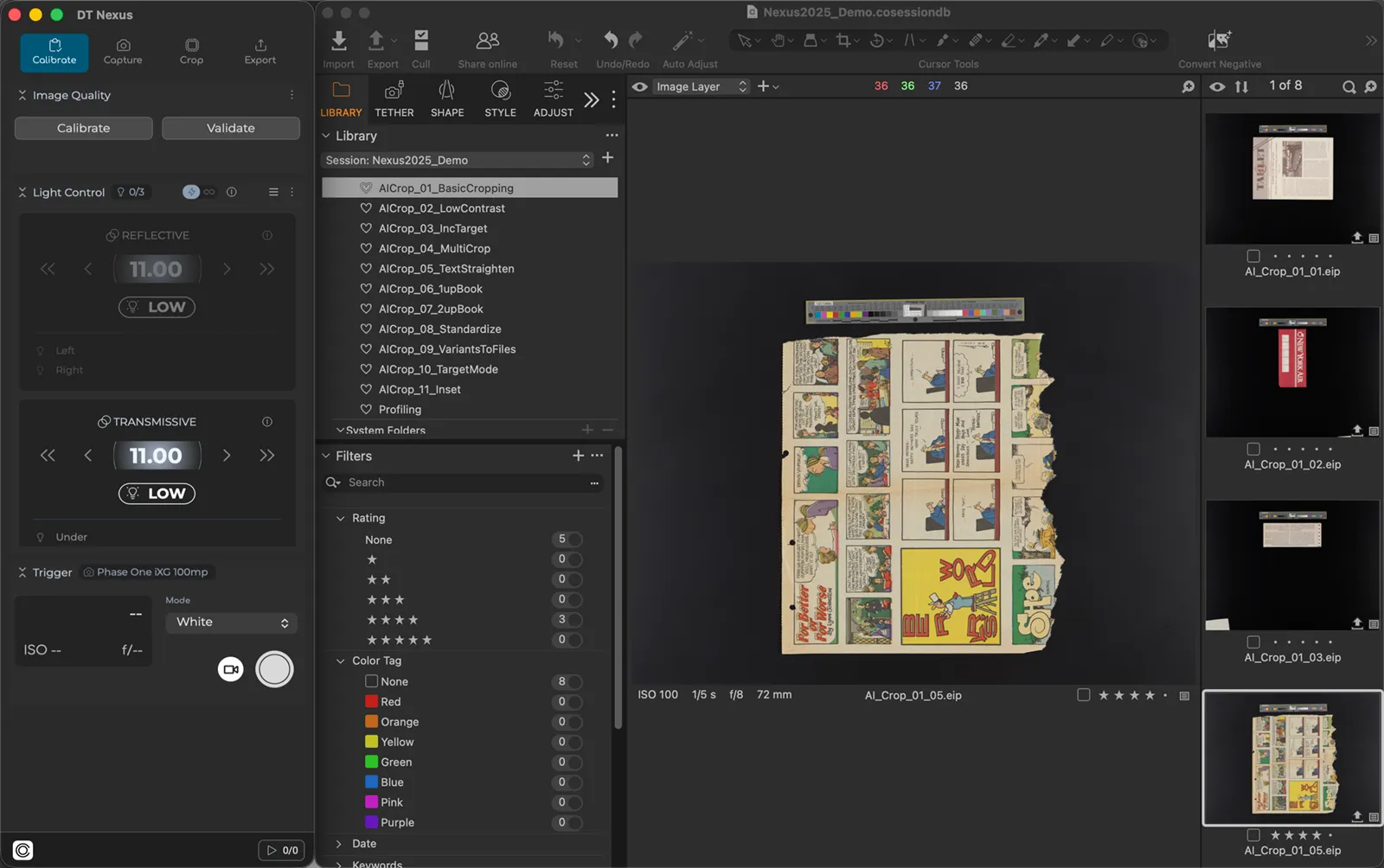Click the Calibrate button in Image Quality
This screenshot has height=868, width=1384.
point(84,128)
